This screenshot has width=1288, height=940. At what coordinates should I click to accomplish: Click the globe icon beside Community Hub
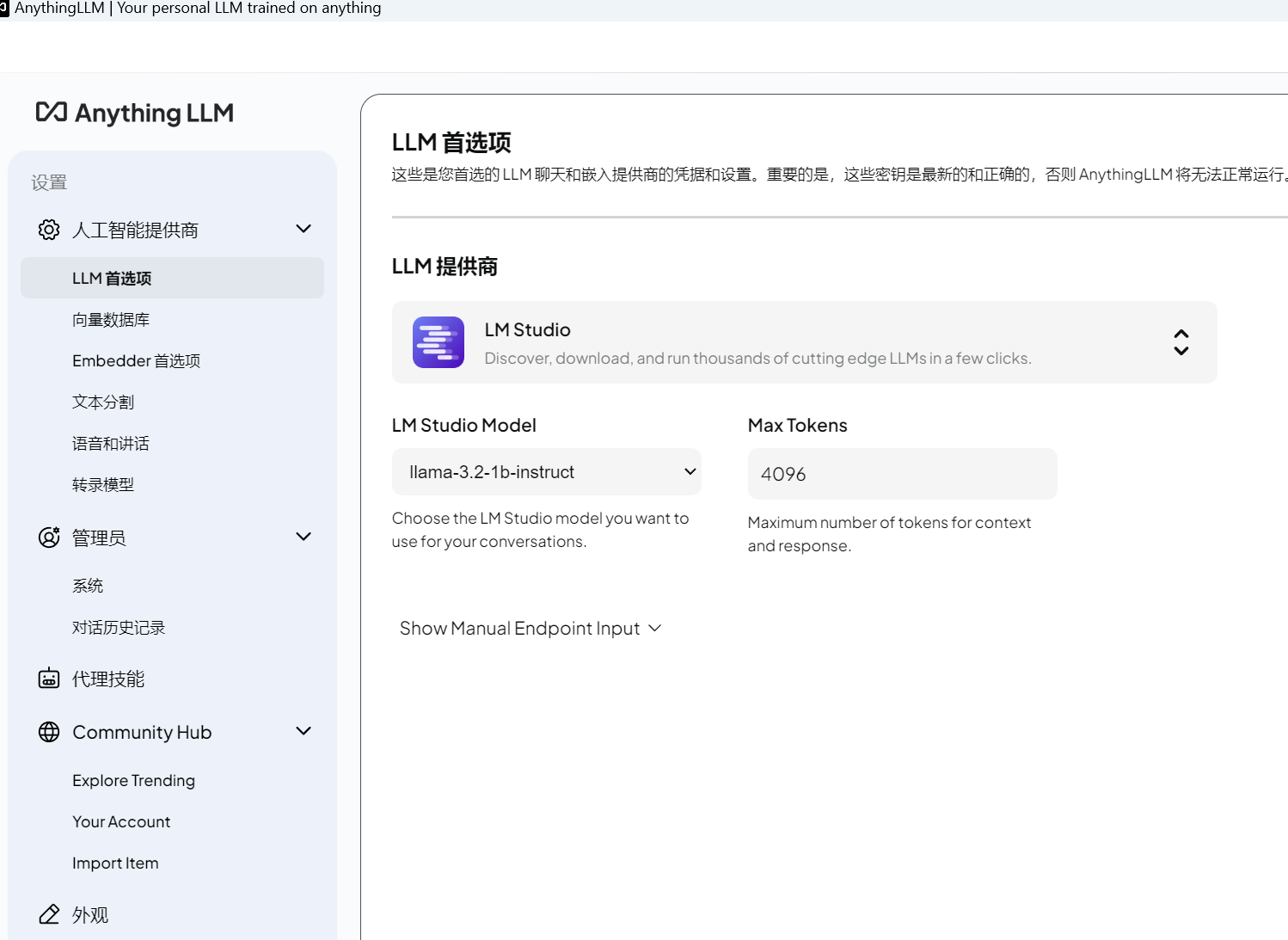click(x=49, y=732)
